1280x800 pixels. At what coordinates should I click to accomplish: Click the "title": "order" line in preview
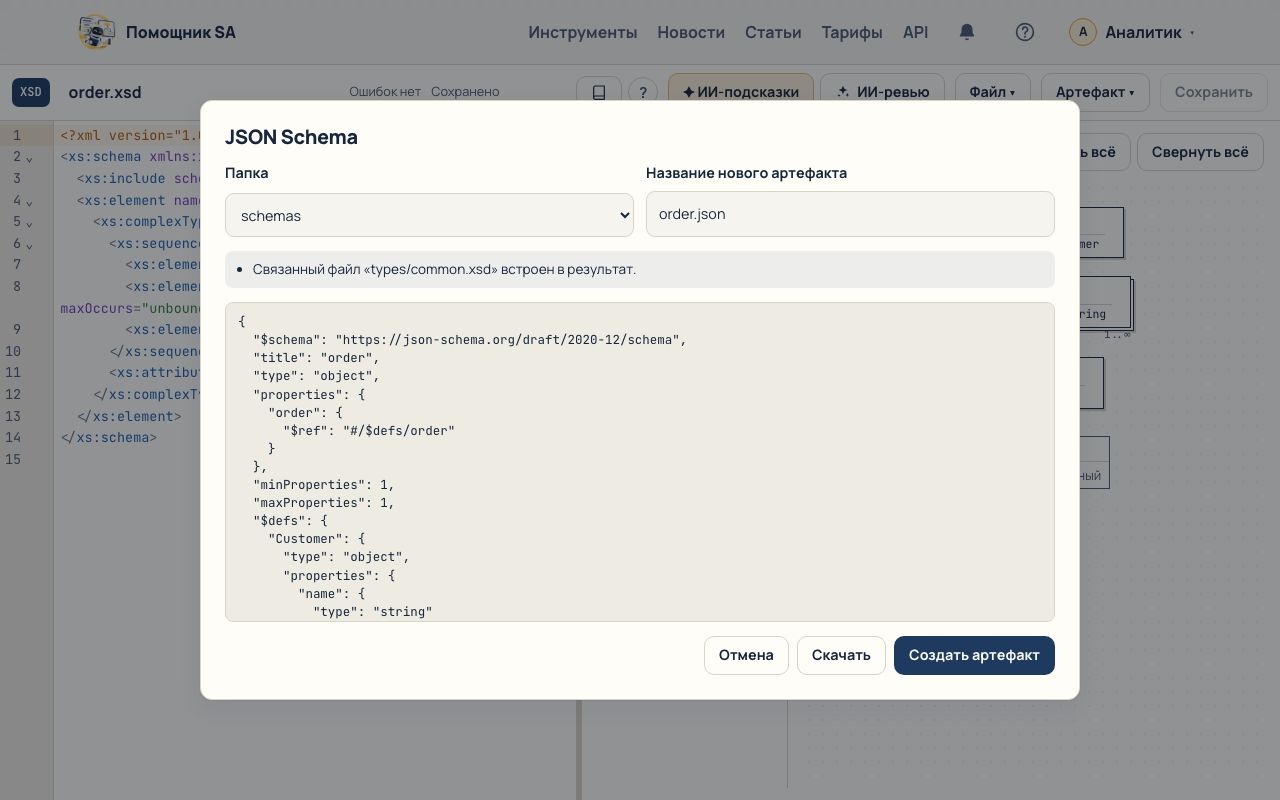click(x=316, y=358)
